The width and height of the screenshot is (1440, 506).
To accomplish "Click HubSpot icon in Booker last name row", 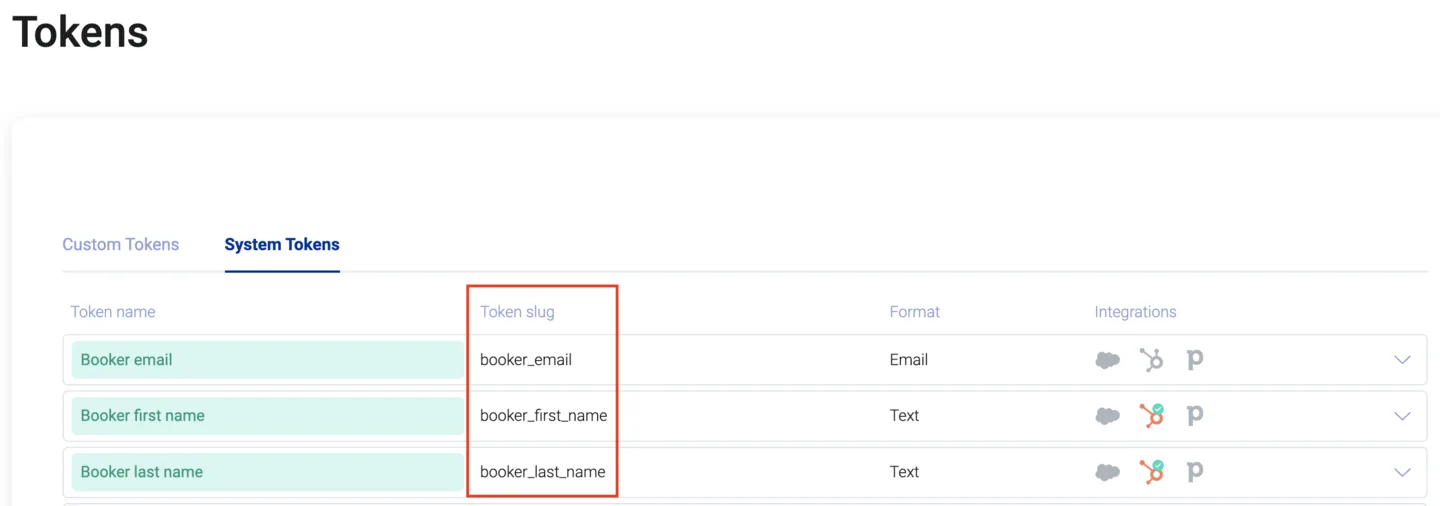I will [x=1152, y=471].
